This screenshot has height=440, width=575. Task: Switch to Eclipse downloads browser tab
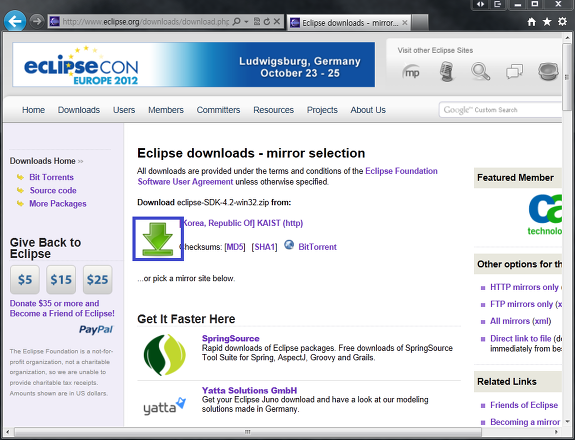(348, 23)
